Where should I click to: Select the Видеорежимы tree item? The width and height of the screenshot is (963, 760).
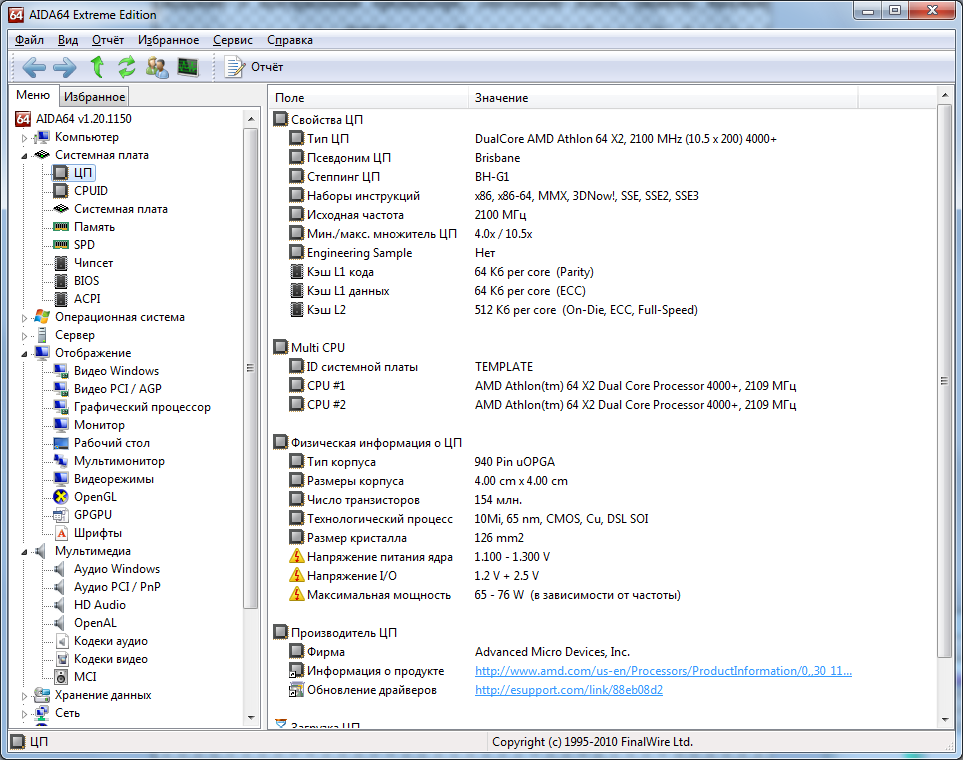tap(114, 479)
